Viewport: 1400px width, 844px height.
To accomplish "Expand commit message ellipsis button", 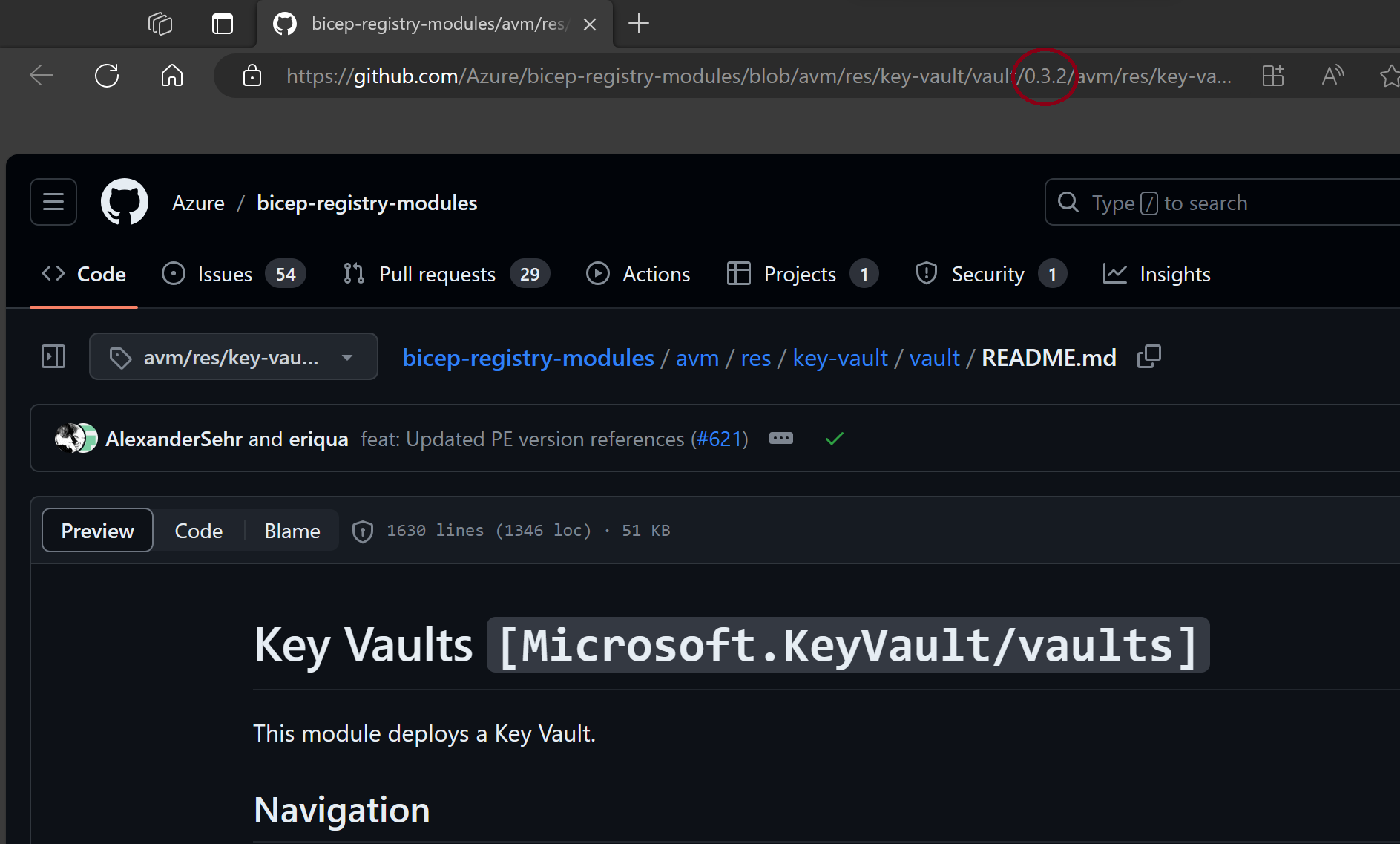I will click(780, 438).
